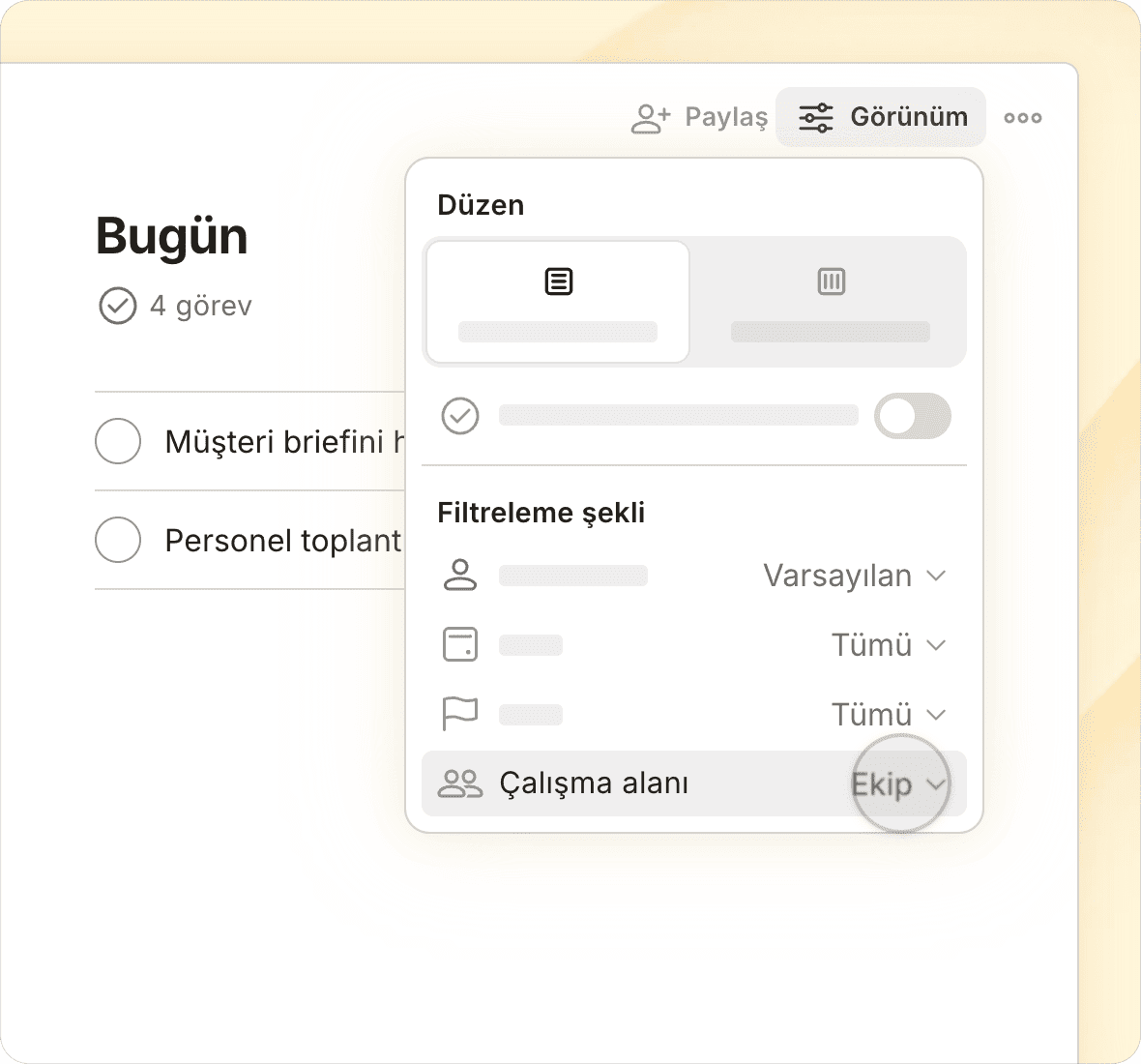Screen dimensions: 1141x1064
Task: Click the completed tasks checkmark icon in panel
Action: coord(460,416)
